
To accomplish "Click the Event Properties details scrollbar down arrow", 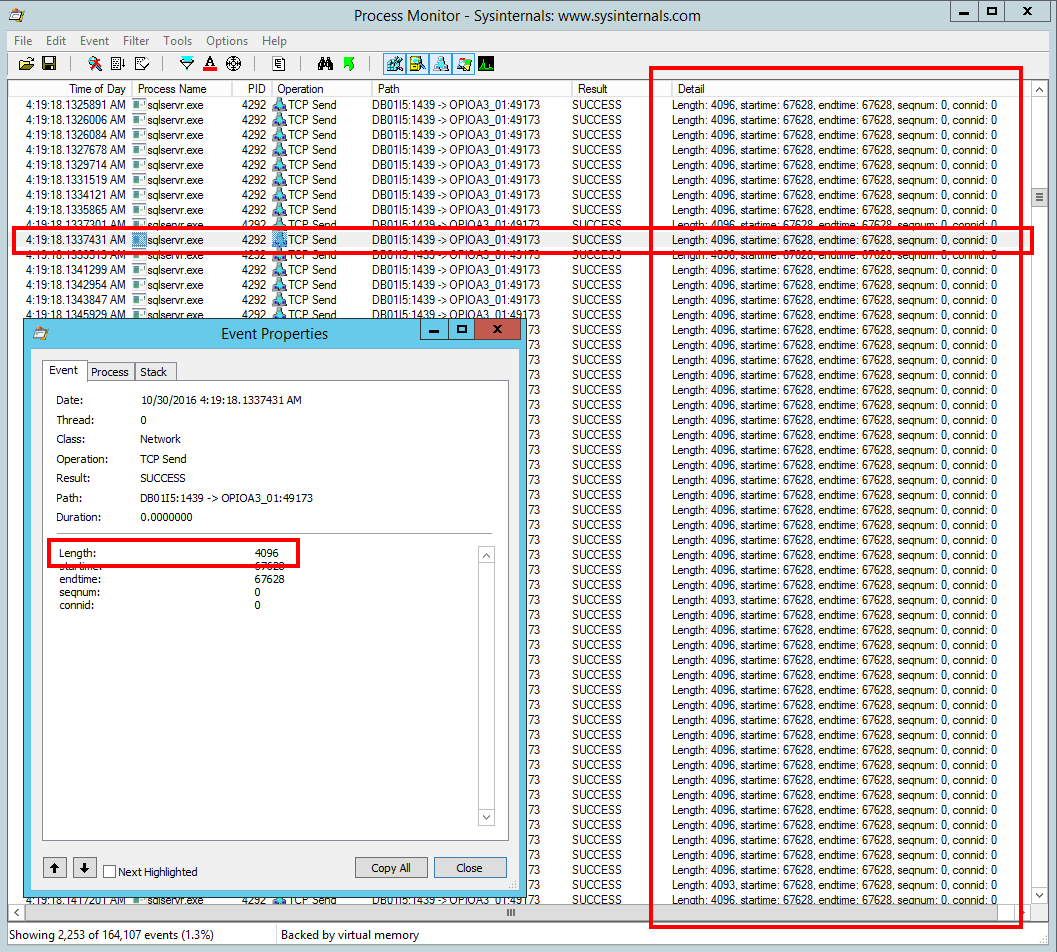I will click(x=486, y=817).
